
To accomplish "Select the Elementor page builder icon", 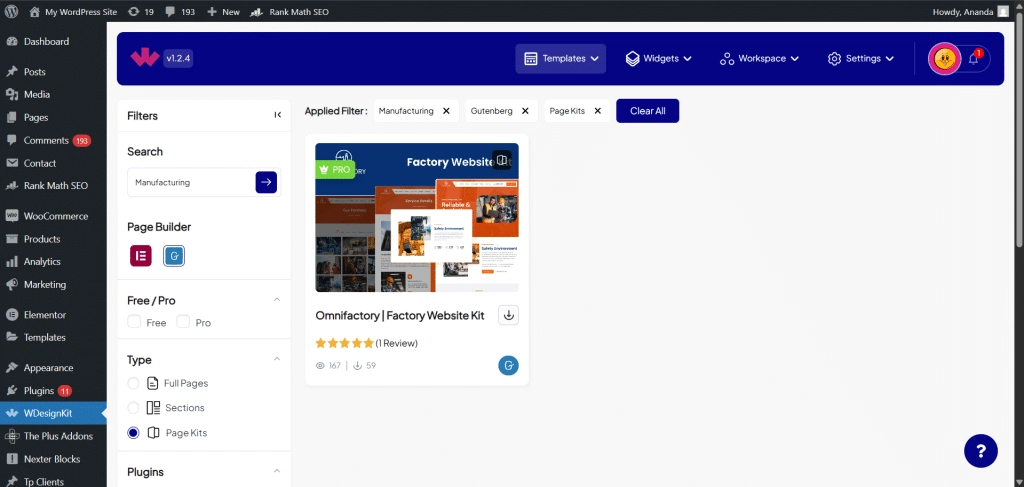I will (140, 256).
